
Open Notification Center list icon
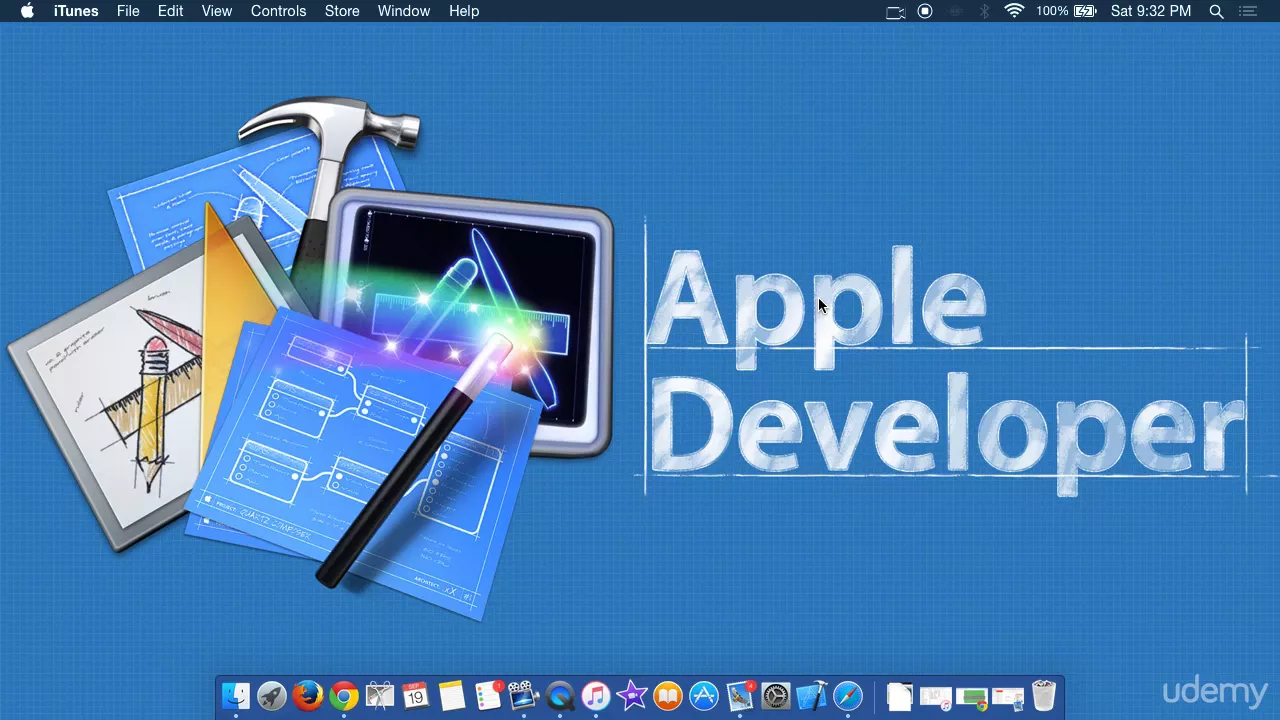[1248, 11]
